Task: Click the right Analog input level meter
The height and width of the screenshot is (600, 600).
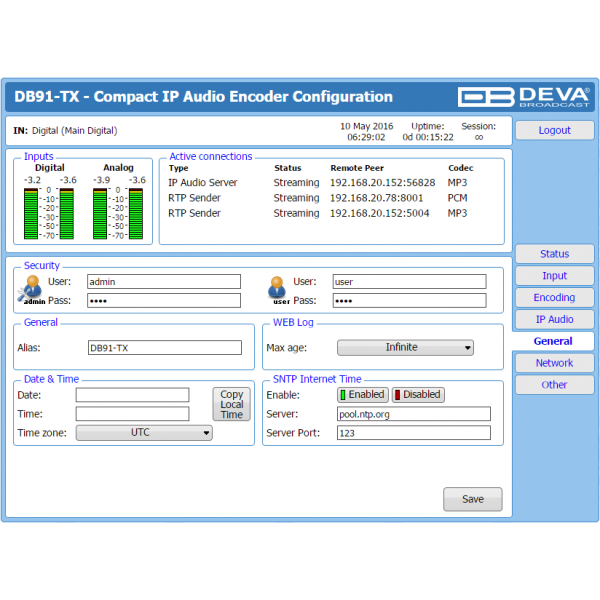Action: (x=136, y=214)
